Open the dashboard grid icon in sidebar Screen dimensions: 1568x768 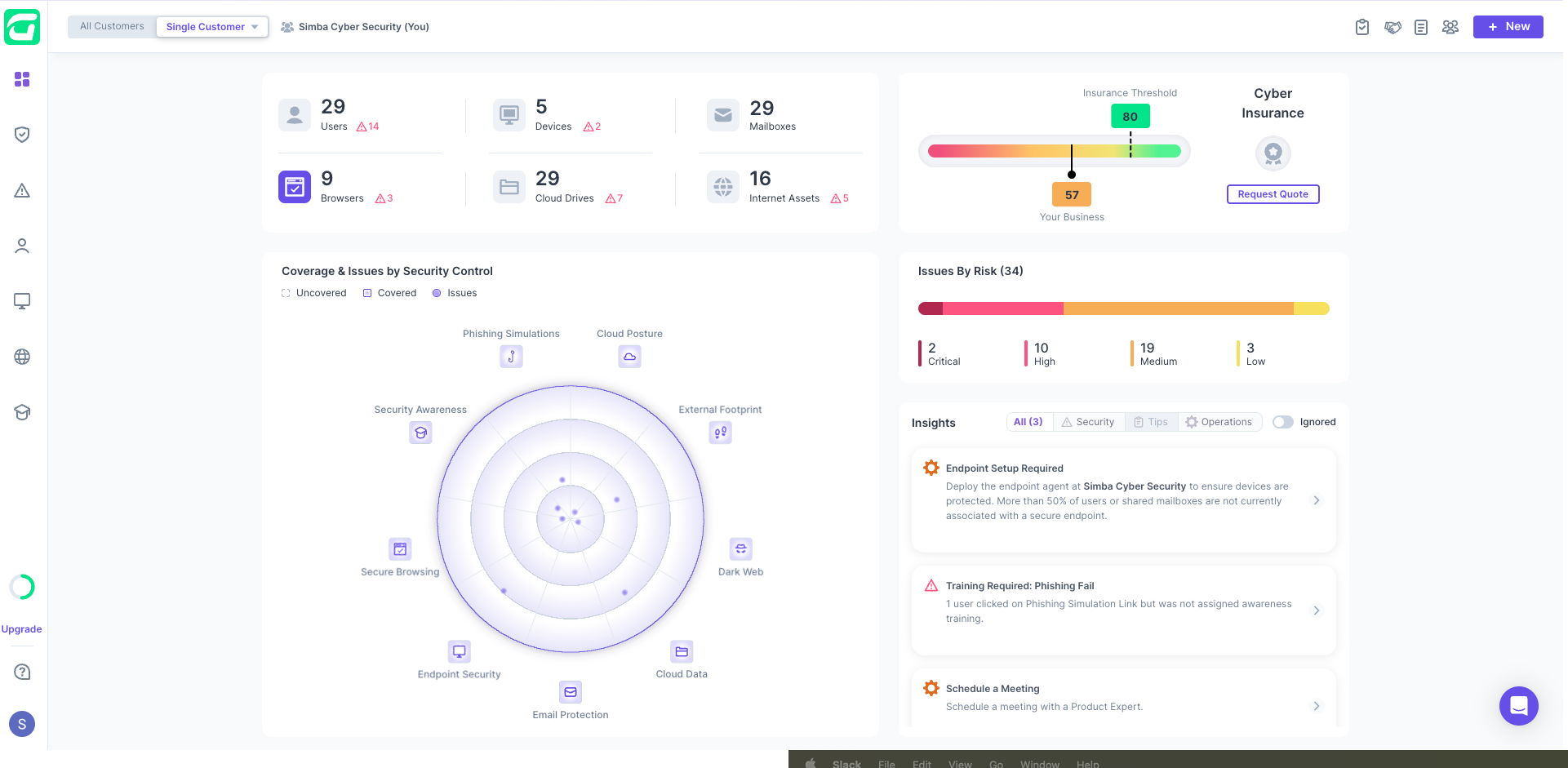(22, 79)
